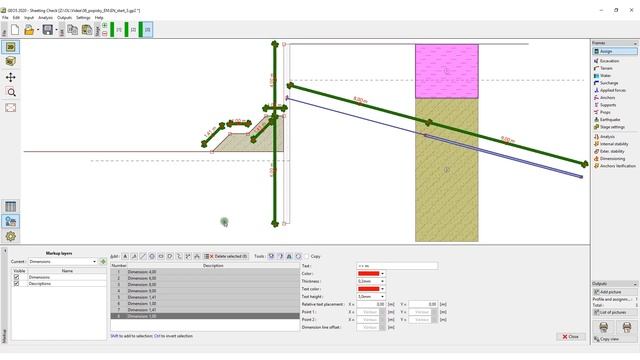Click first icon in Tools group
This screenshot has height=360, width=640.
pyautogui.click(x=271, y=256)
